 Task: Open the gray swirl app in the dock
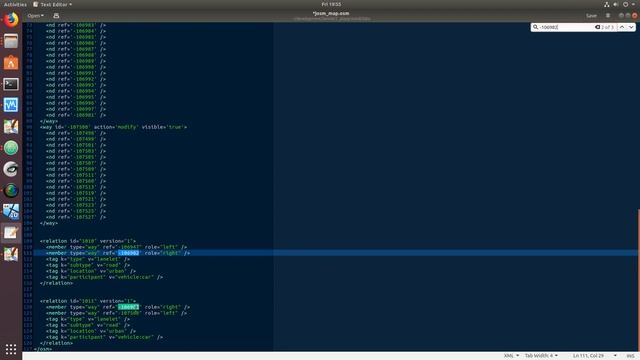click(11, 169)
